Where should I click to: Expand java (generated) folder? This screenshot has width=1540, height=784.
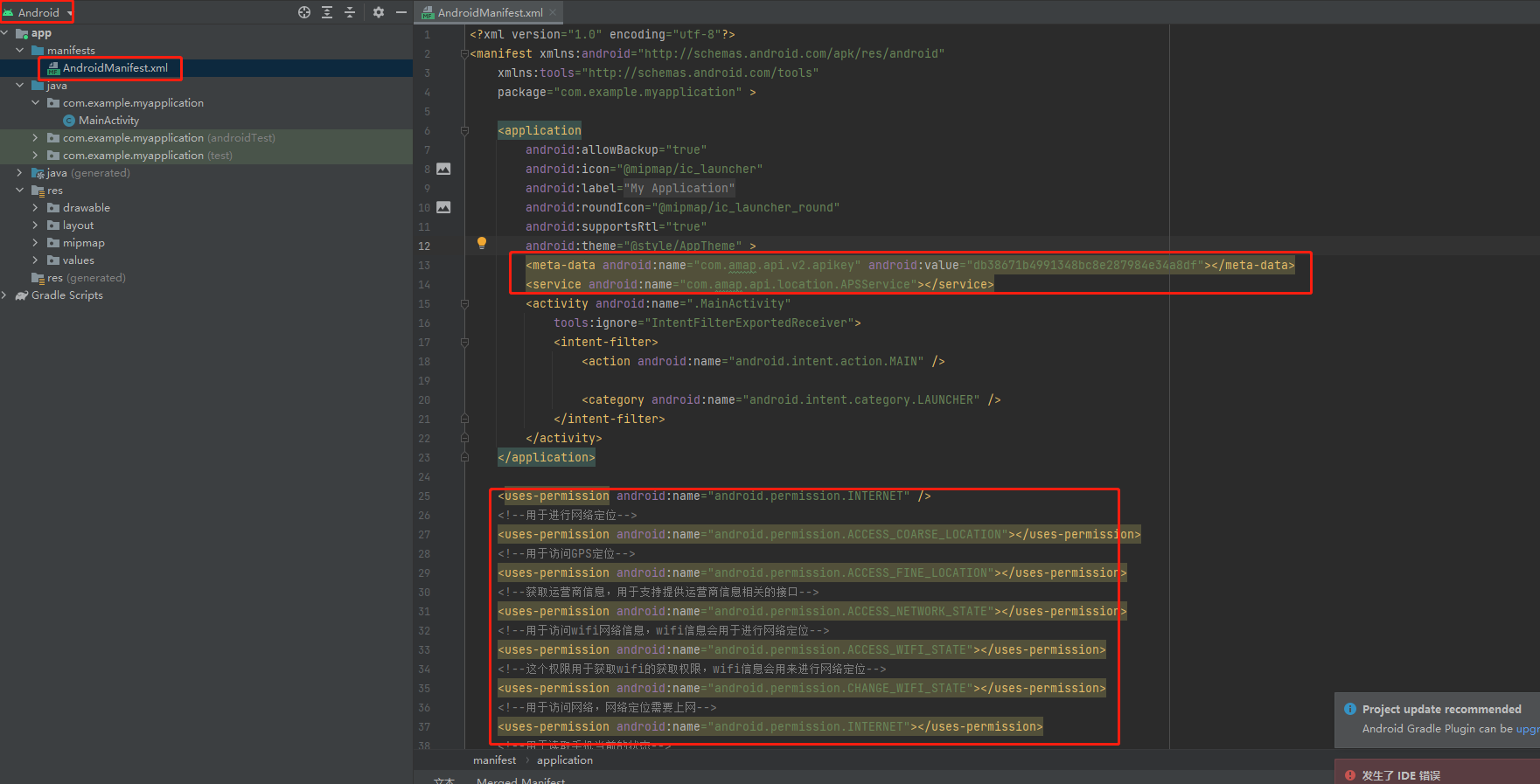(20, 173)
